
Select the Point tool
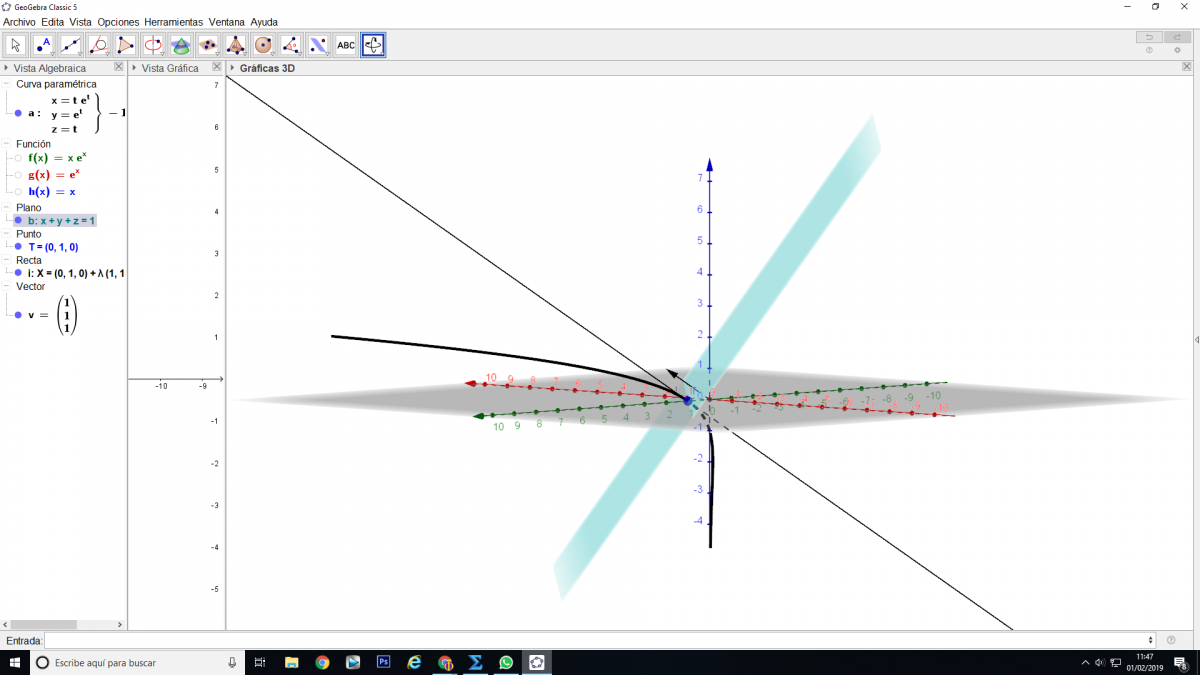point(43,45)
